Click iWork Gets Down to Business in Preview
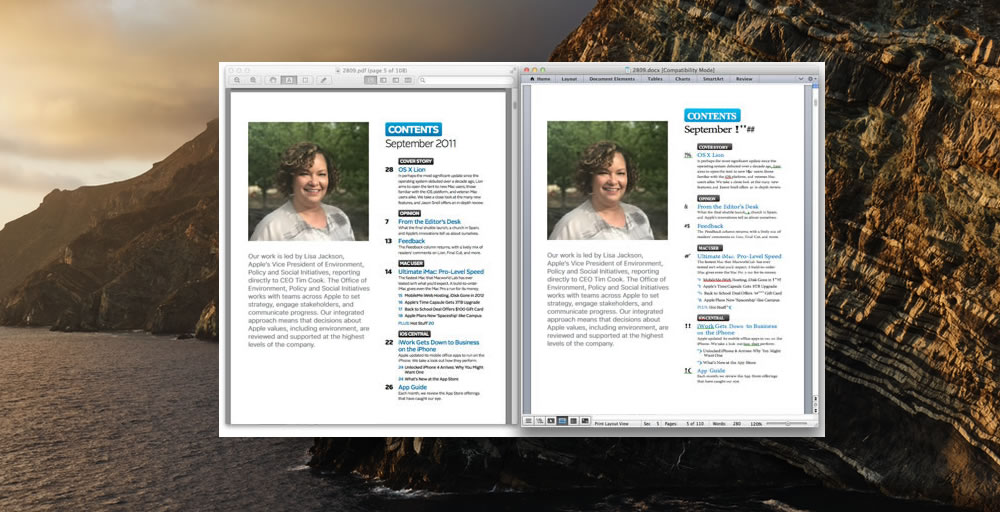Image resolution: width=1000 pixels, height=512 pixels. click(438, 346)
